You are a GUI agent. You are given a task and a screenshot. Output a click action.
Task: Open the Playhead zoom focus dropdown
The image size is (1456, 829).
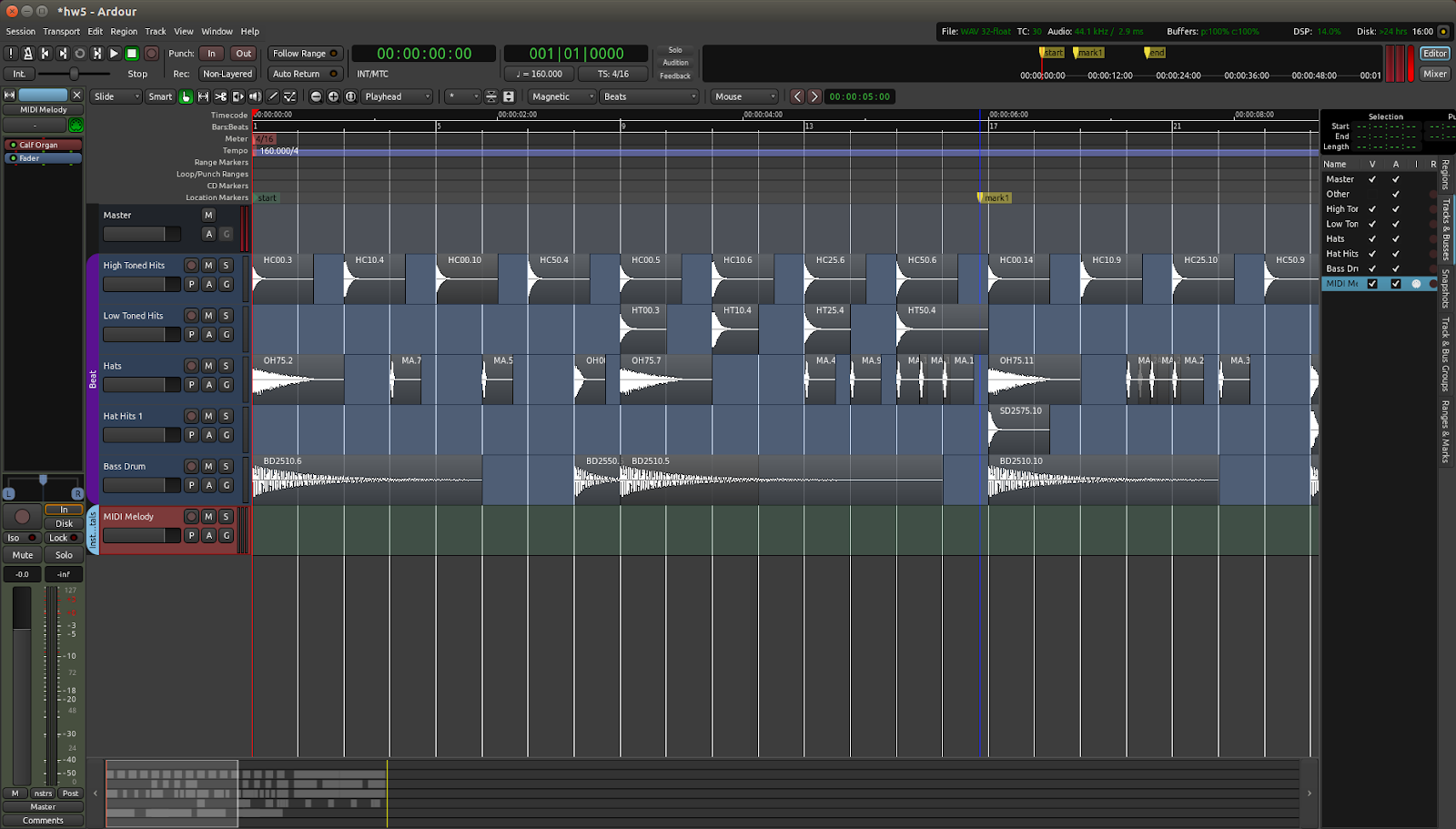coord(398,96)
